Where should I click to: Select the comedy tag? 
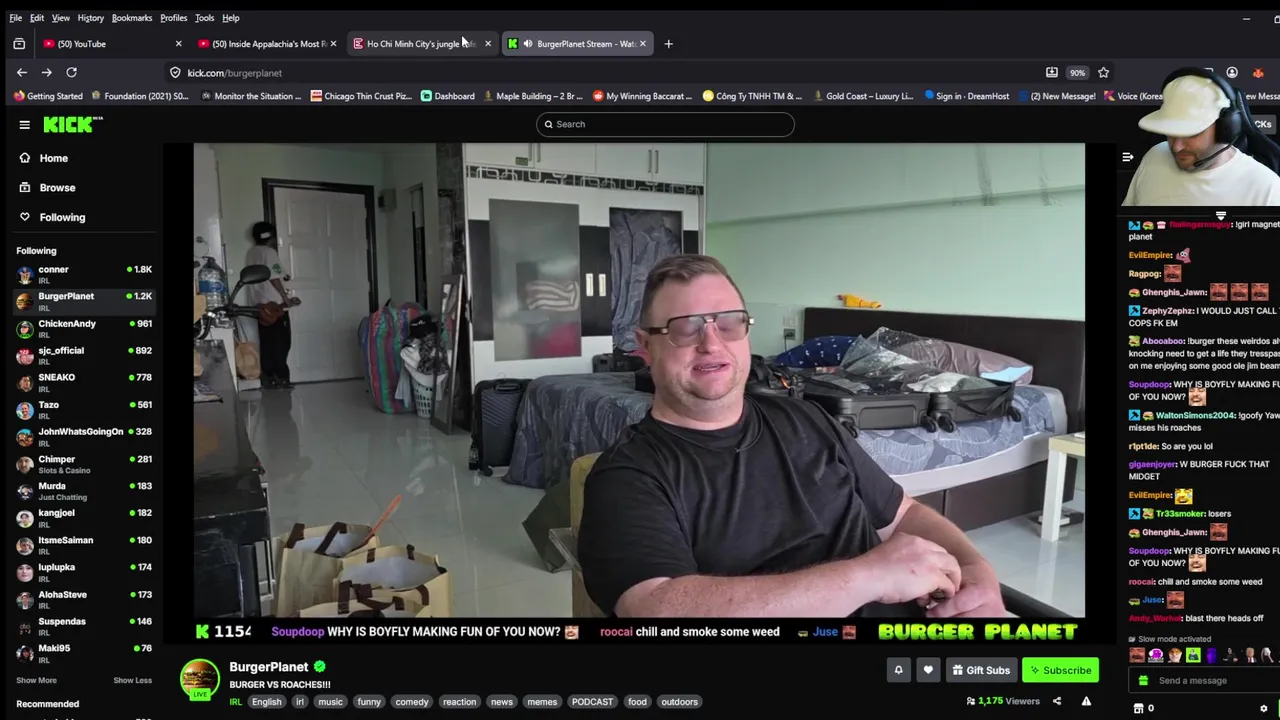[411, 702]
